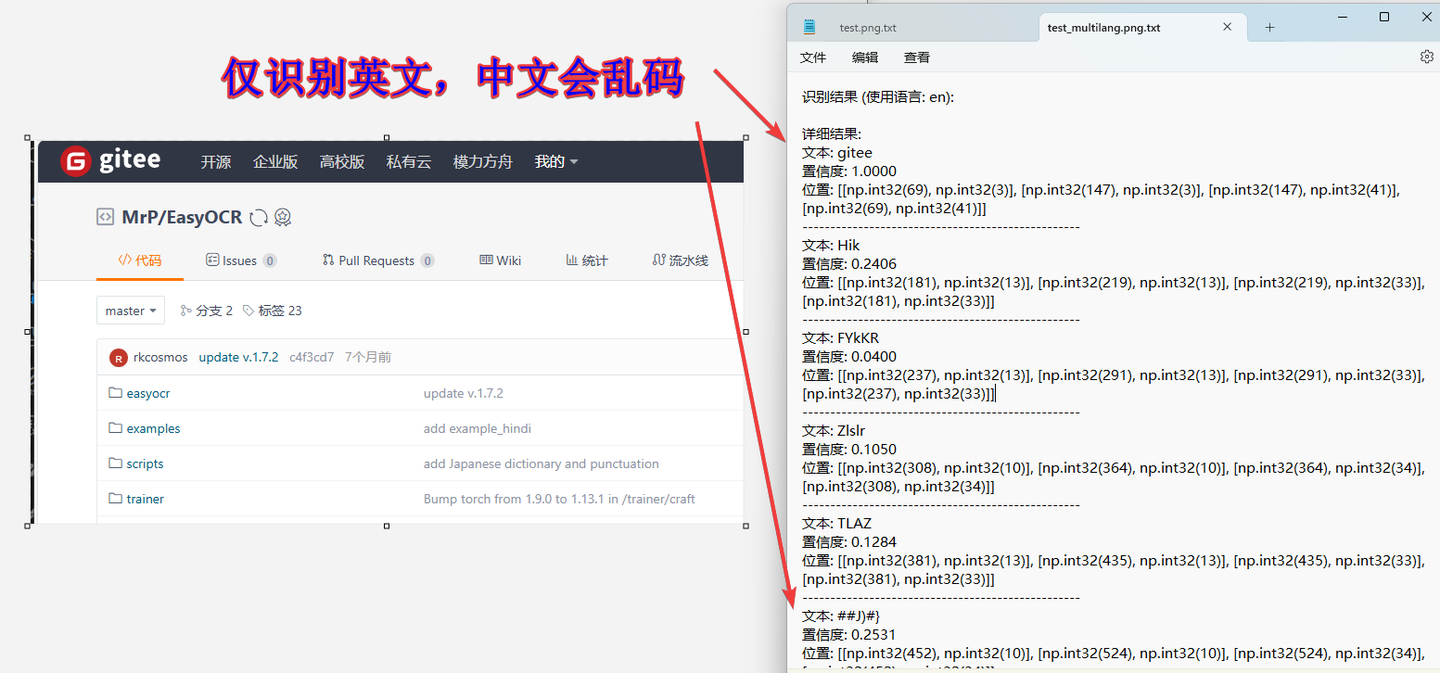Open the 编辑 menu in Notepad
Screen dimensions: 1440x673
[864, 57]
